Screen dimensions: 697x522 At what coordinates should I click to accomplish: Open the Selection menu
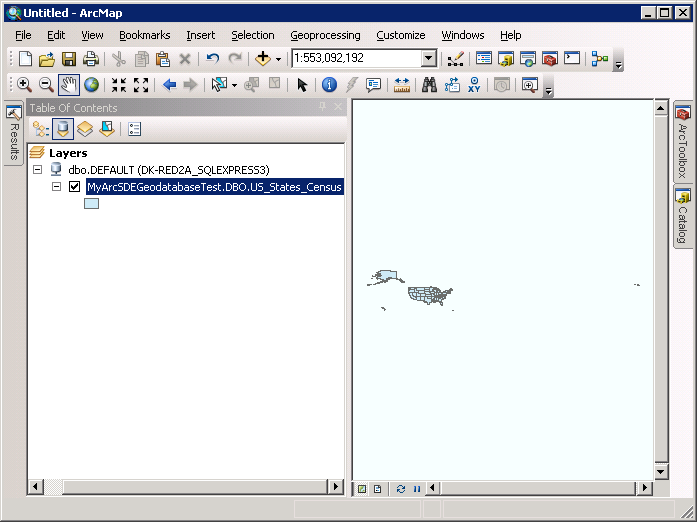tap(252, 35)
